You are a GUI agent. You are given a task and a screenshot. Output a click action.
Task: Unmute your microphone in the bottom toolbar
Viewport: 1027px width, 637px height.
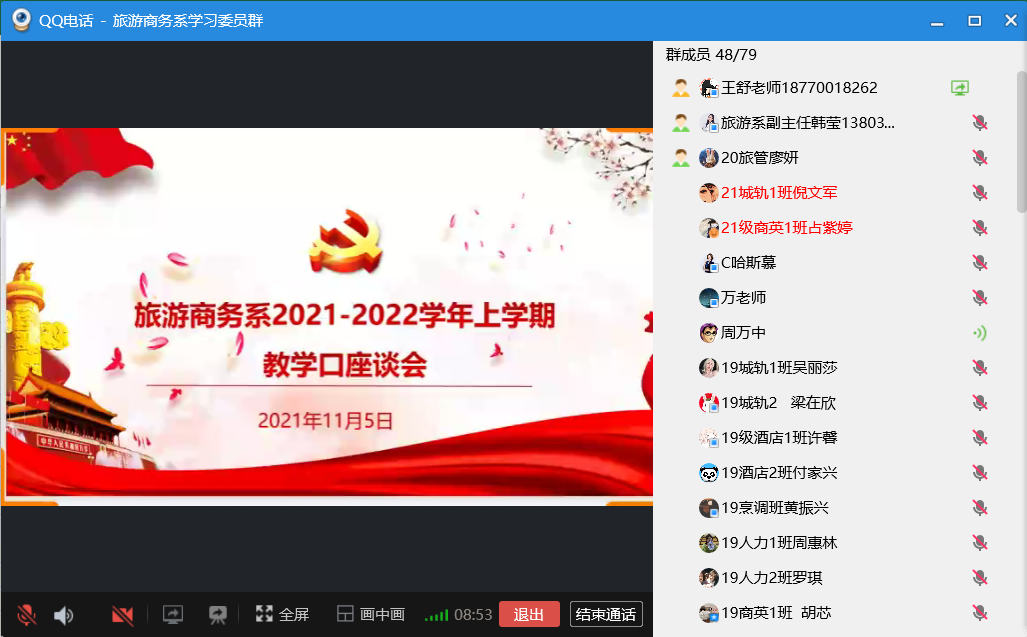27,615
